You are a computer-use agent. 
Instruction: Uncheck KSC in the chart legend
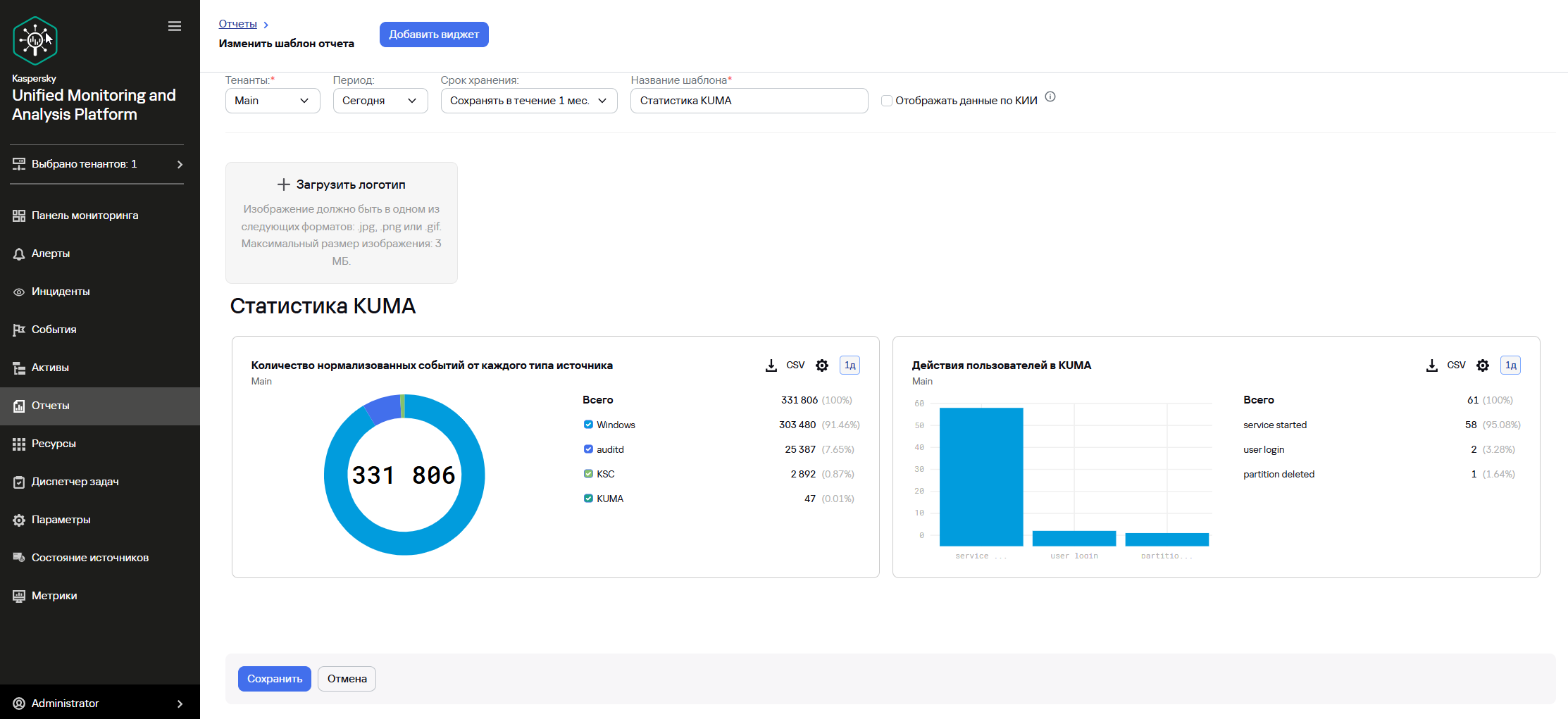click(588, 474)
